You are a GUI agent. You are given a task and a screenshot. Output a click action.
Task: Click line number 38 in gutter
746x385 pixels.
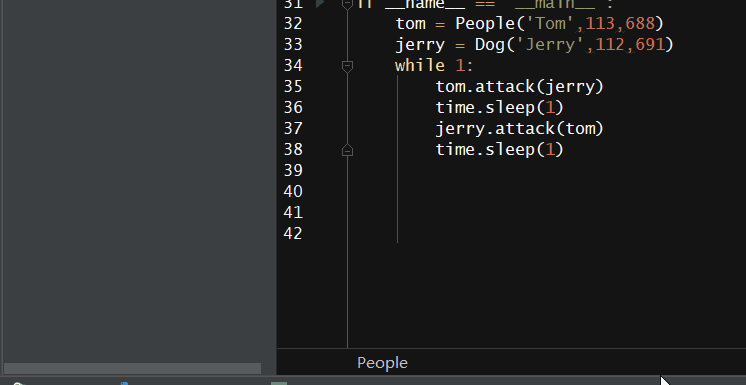coord(293,149)
